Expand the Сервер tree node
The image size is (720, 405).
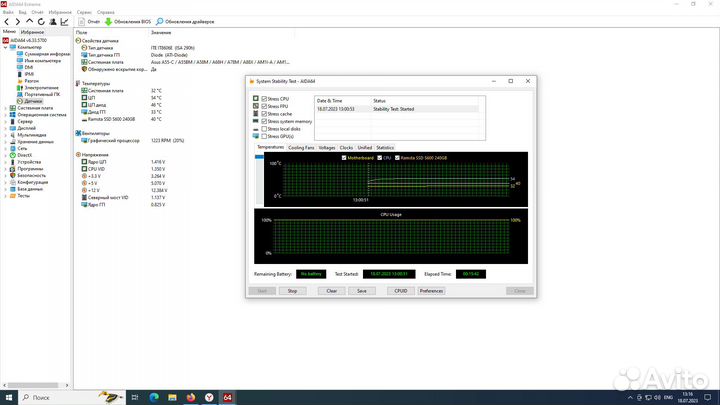[6, 122]
